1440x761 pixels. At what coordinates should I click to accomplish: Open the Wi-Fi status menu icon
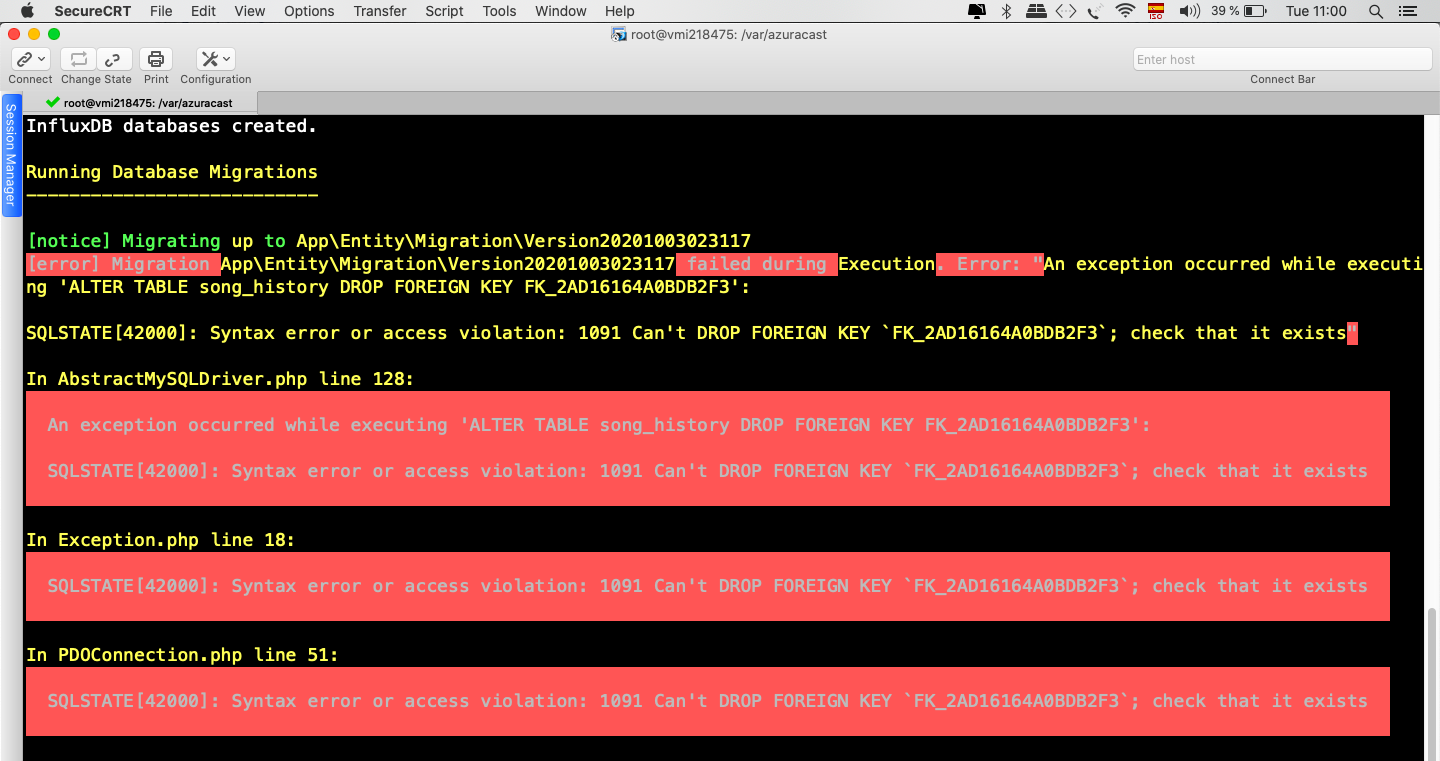[x=1126, y=11]
